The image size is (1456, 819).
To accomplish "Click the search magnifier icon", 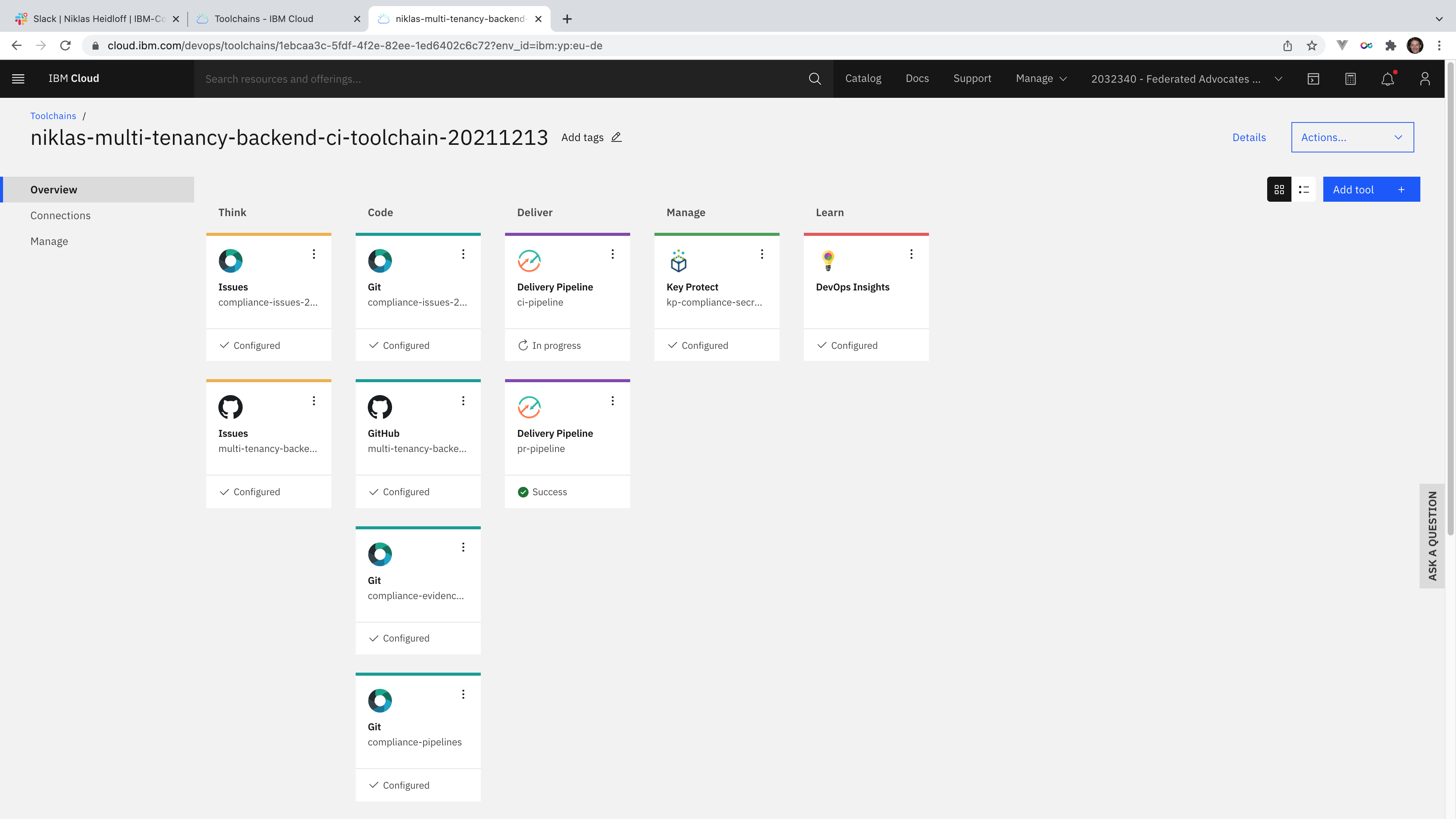I will (x=814, y=78).
